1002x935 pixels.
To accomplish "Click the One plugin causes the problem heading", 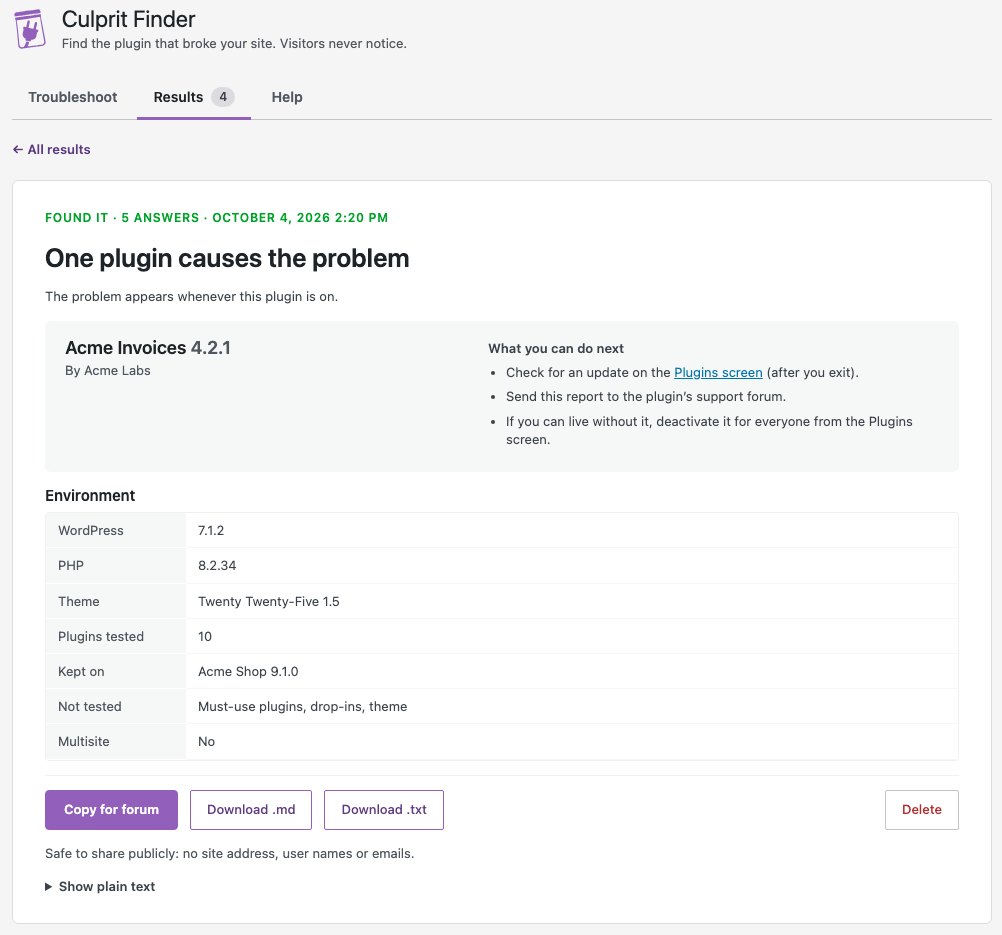I will pos(227,258).
